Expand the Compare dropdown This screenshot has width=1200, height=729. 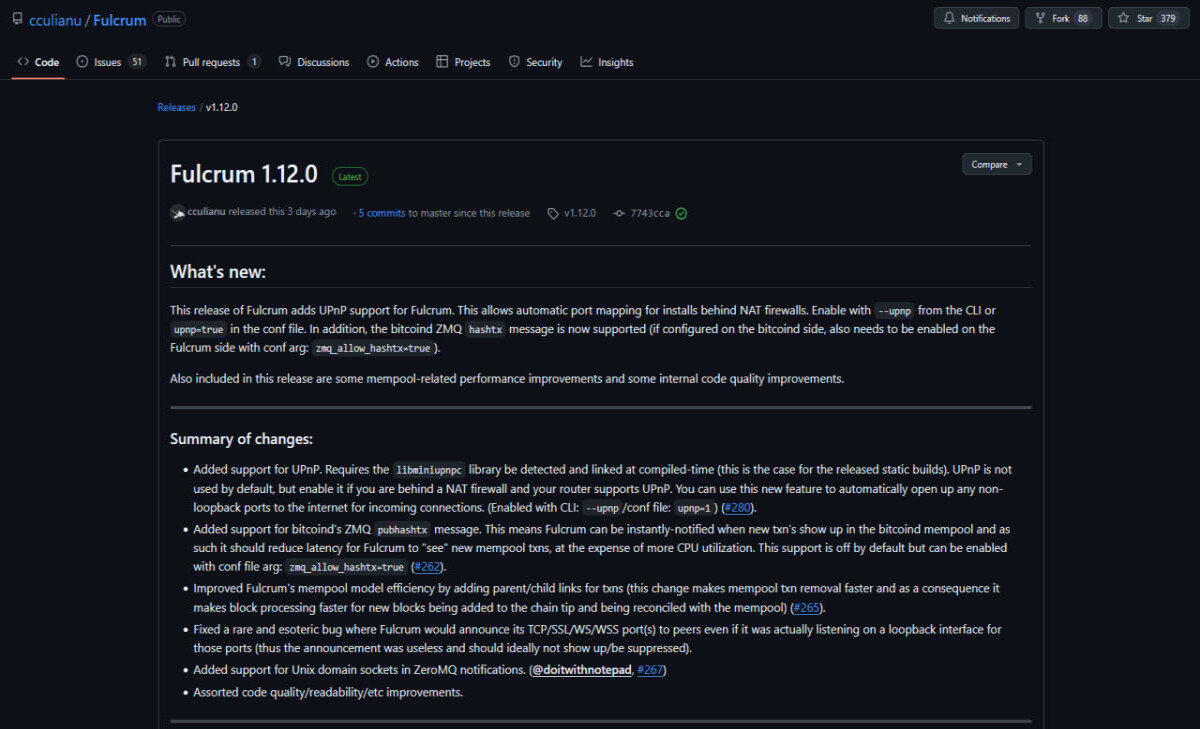(996, 164)
